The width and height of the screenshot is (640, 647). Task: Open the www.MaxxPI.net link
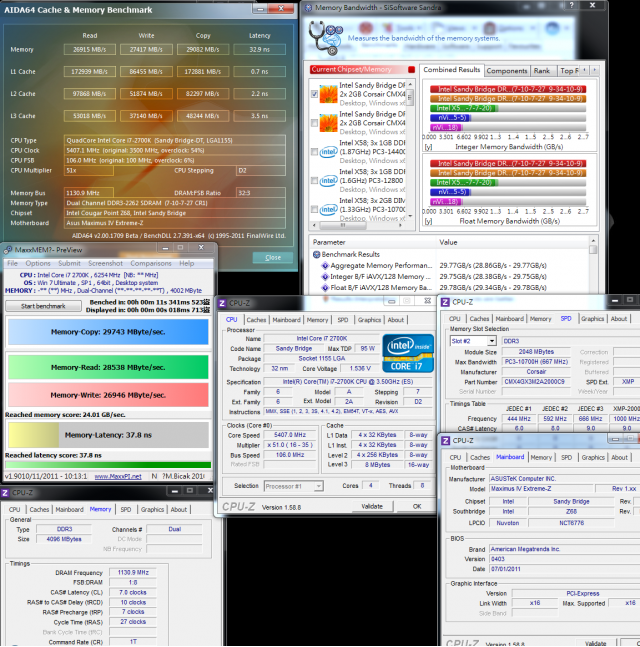(x=118, y=477)
